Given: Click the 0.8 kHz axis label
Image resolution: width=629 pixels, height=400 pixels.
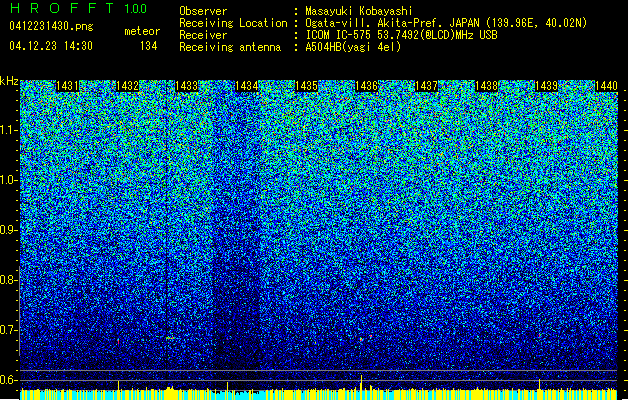Looking at the screenshot, I should click(x=9, y=280).
